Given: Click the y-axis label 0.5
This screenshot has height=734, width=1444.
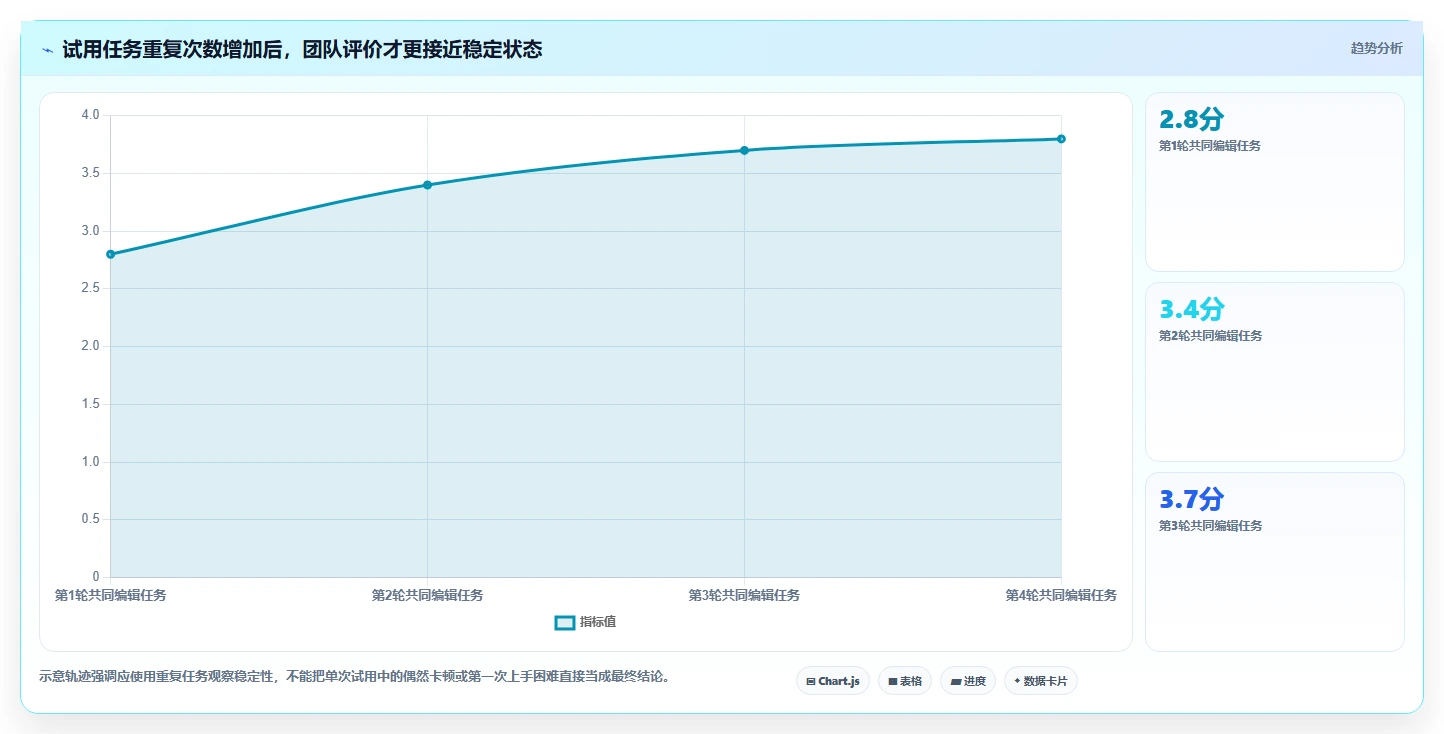Looking at the screenshot, I should [90, 519].
